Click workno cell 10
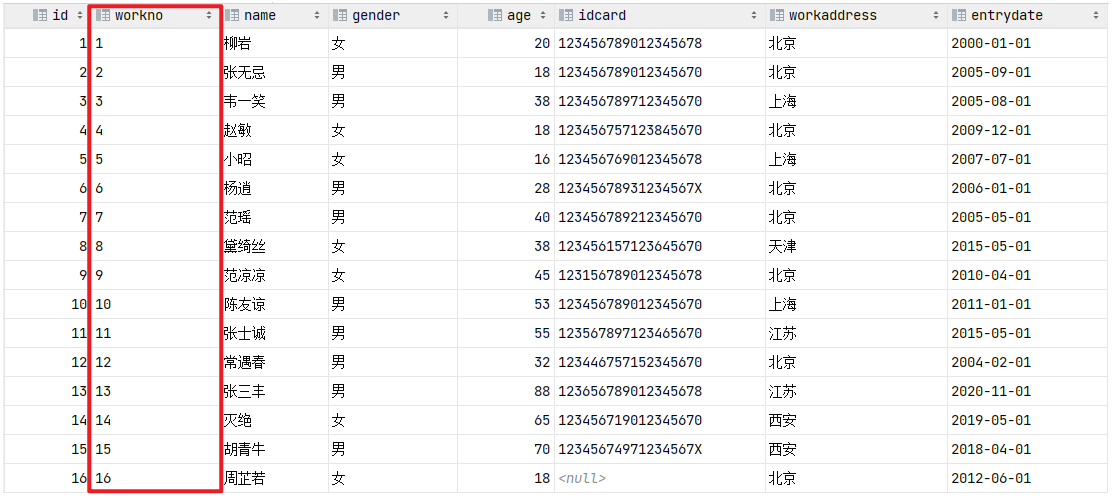The width and height of the screenshot is (1113, 498). pyautogui.click(x=104, y=304)
